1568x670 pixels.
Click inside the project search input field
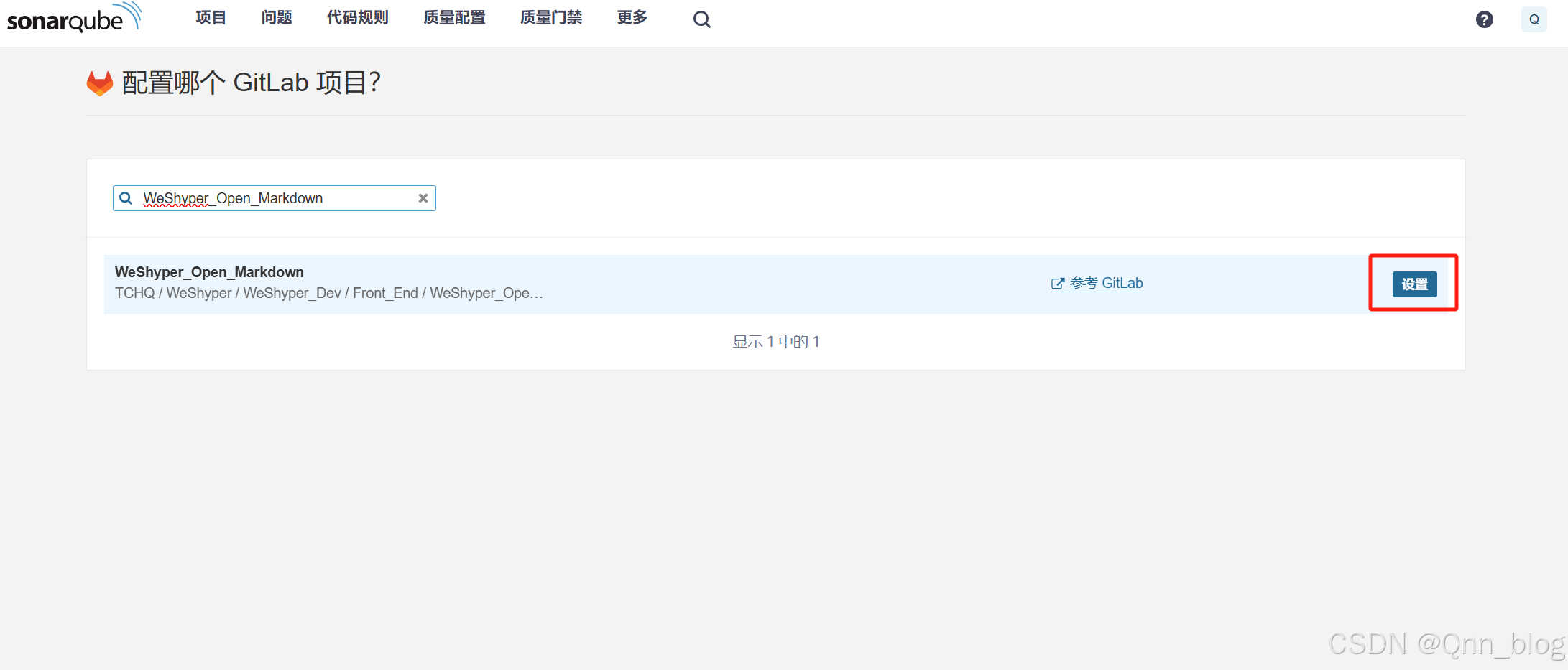click(273, 198)
